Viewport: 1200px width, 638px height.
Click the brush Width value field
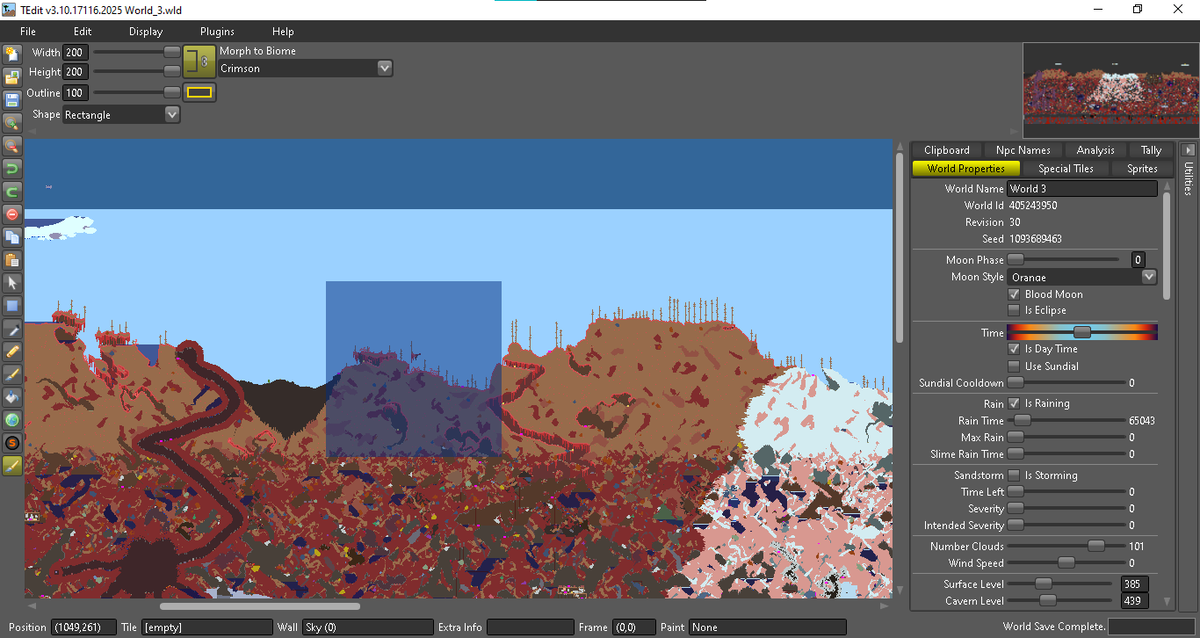pyautogui.click(x=76, y=52)
